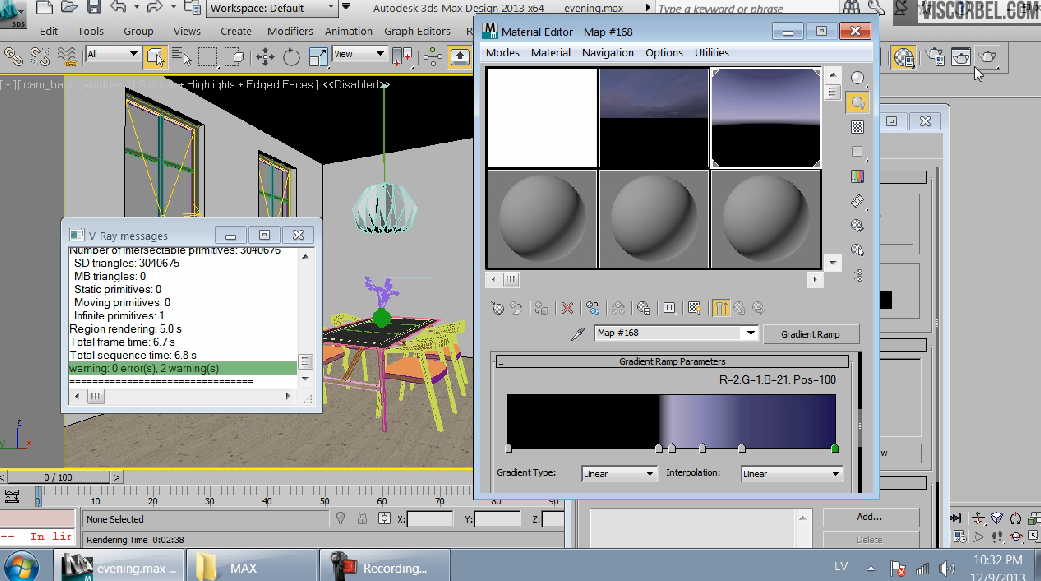1041x581 pixels.
Task: Toggle the sample slot Background checker
Action: pyautogui.click(x=858, y=127)
